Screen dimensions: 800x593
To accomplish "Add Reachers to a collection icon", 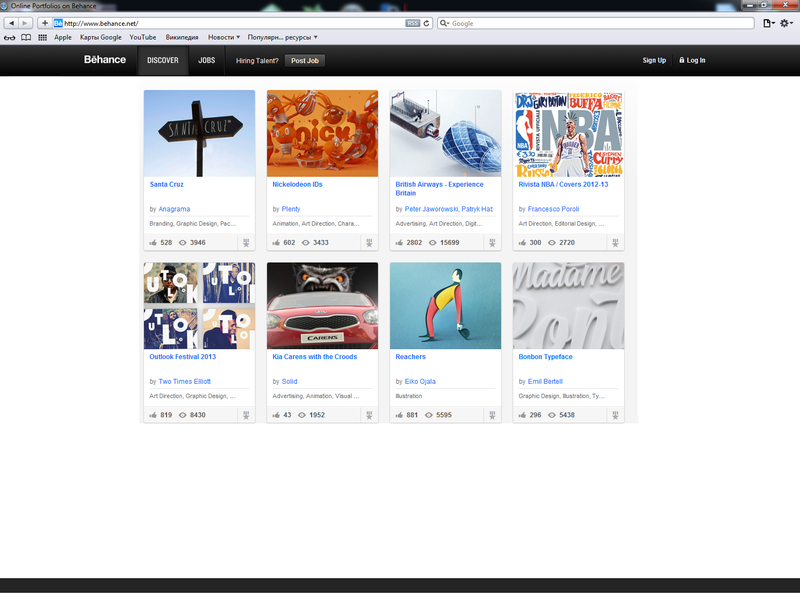I will point(492,415).
